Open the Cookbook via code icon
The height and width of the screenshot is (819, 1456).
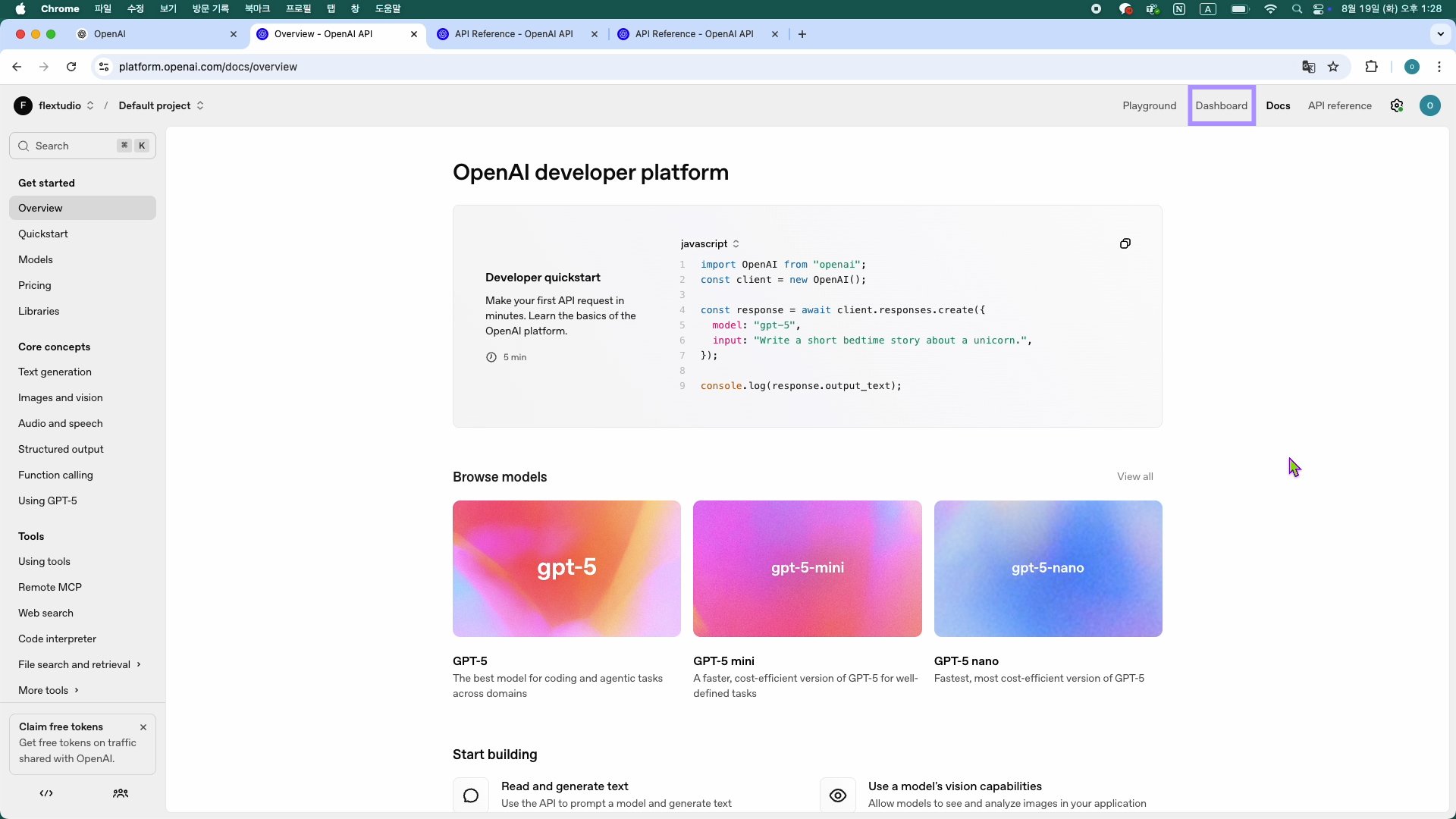[x=45, y=793]
